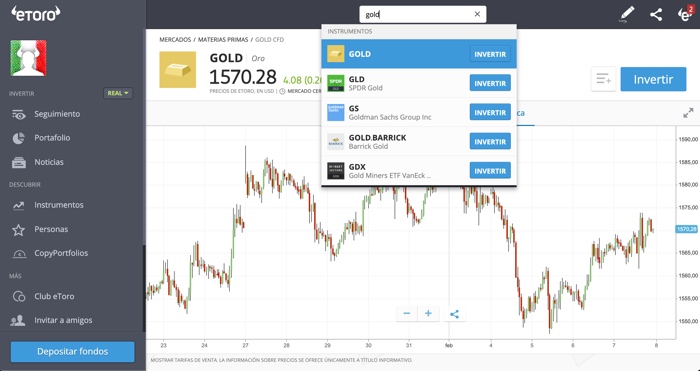Click the Club eToro icon
This screenshot has width=700, height=371.
click(19, 296)
